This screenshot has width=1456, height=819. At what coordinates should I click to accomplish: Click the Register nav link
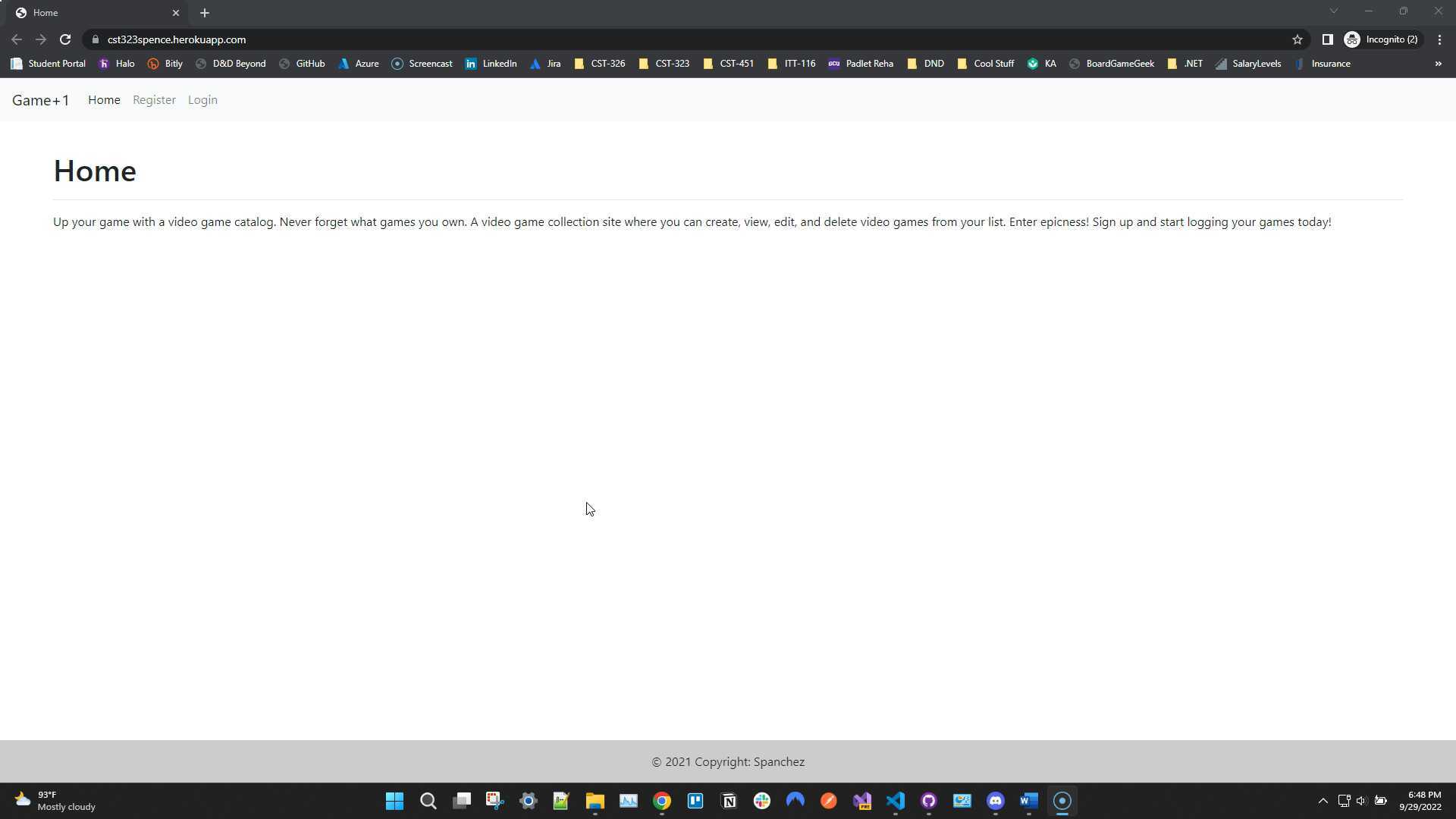[x=154, y=100]
